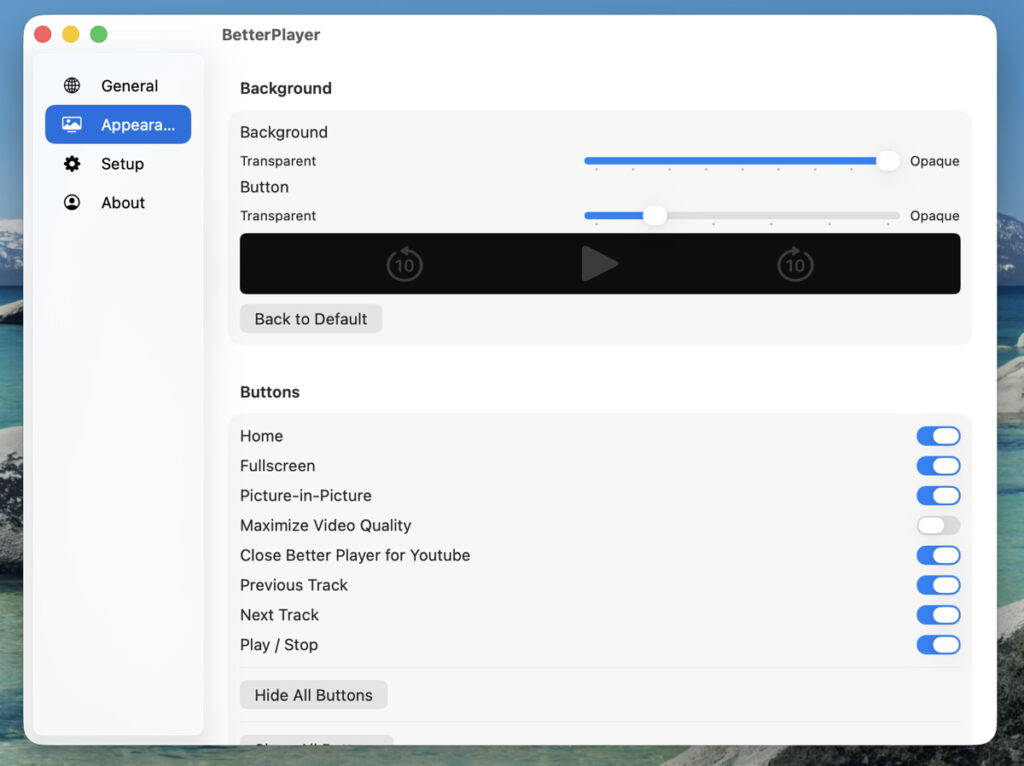Turn off the Next Track toggle
Image resolution: width=1024 pixels, height=766 pixels.
click(938, 616)
